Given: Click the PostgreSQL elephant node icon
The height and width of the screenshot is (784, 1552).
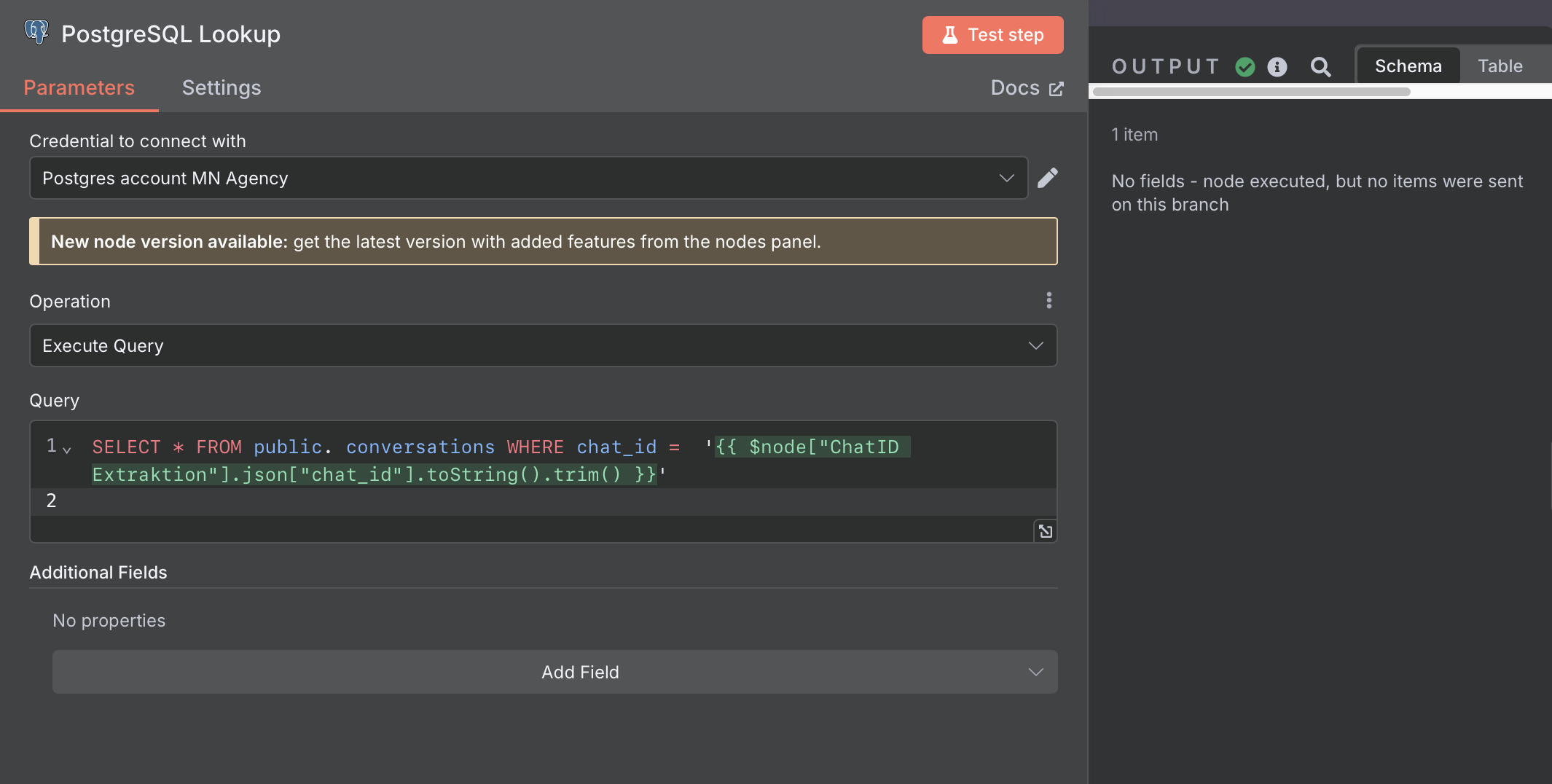Looking at the screenshot, I should (x=36, y=33).
